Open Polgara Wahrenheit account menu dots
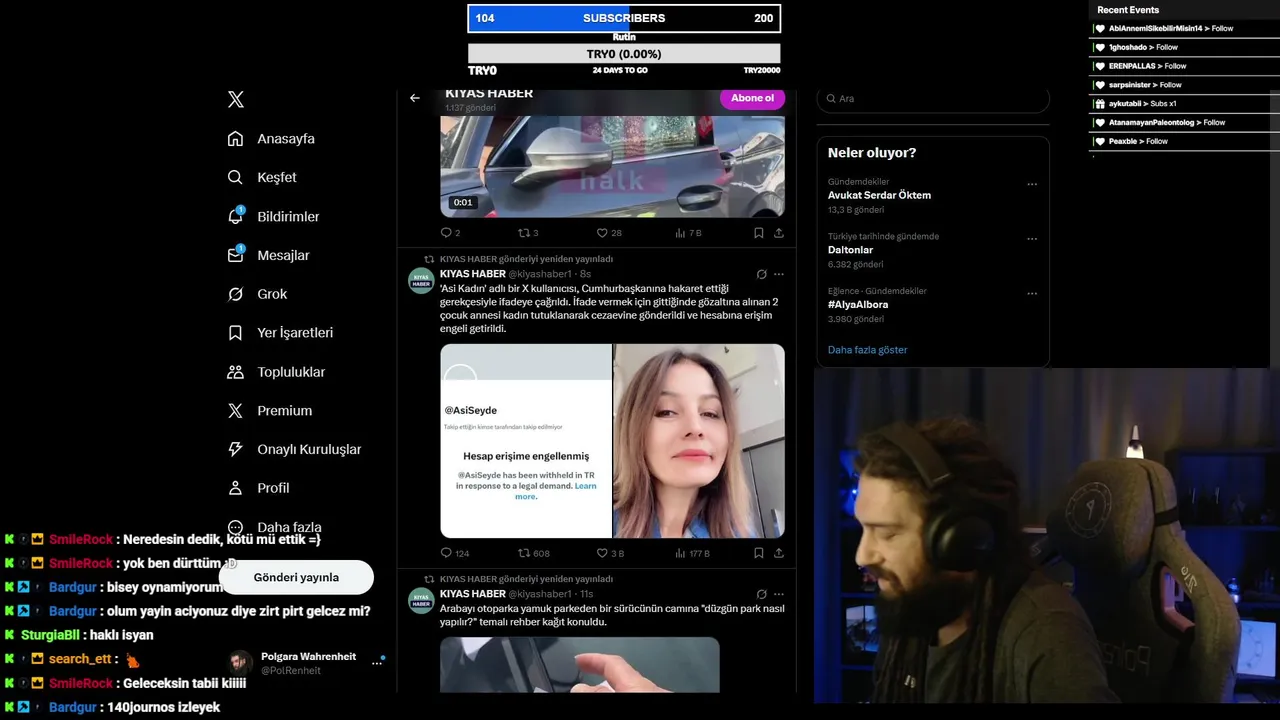 [x=378, y=662]
